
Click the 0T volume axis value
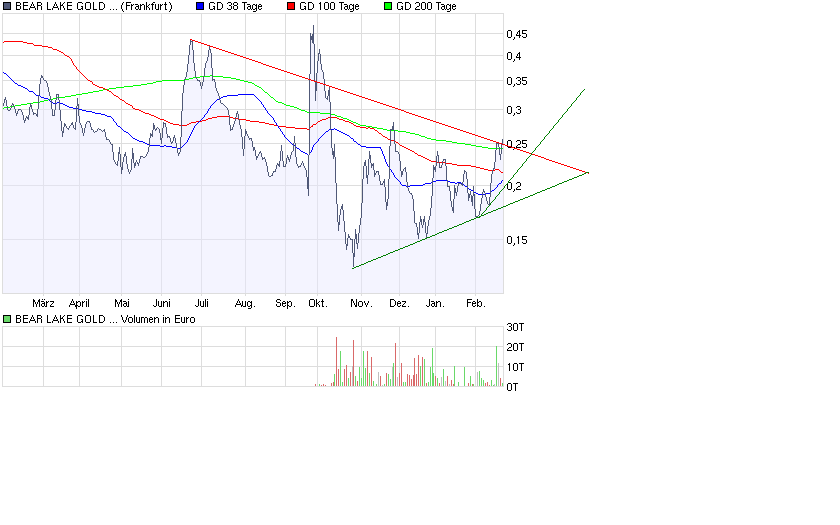tap(512, 387)
